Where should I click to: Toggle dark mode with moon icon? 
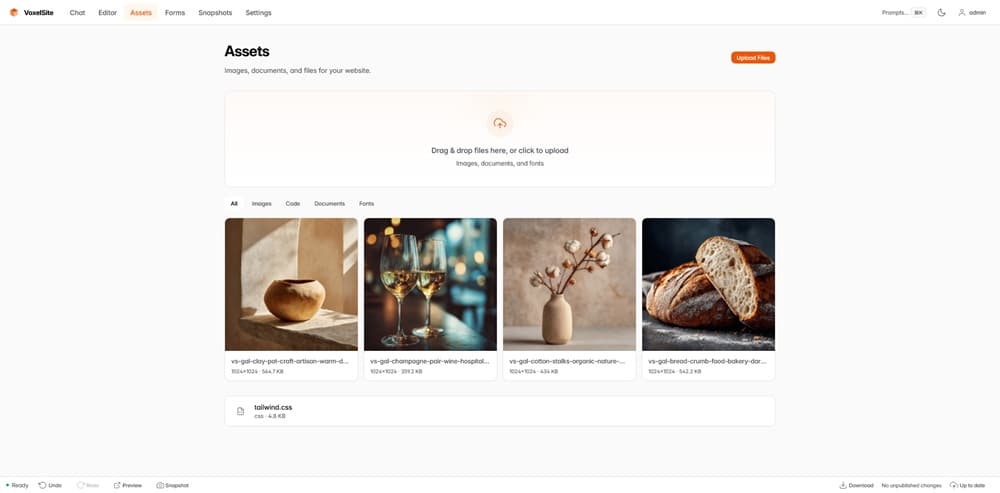tap(940, 13)
